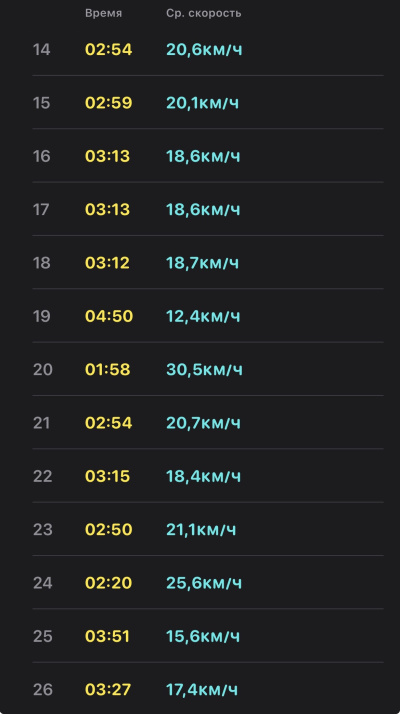Click the 03:15 time for split 22
Screen dimensions: 400x714
108,476
